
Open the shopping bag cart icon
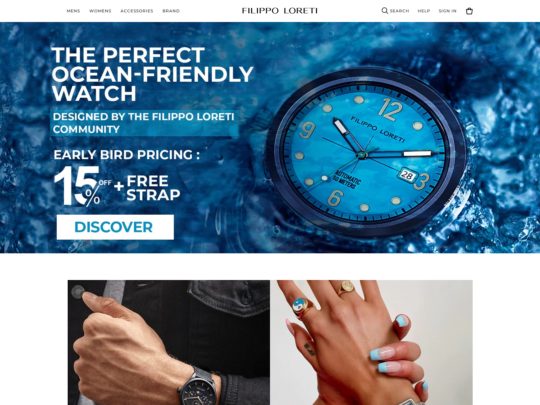coord(469,11)
